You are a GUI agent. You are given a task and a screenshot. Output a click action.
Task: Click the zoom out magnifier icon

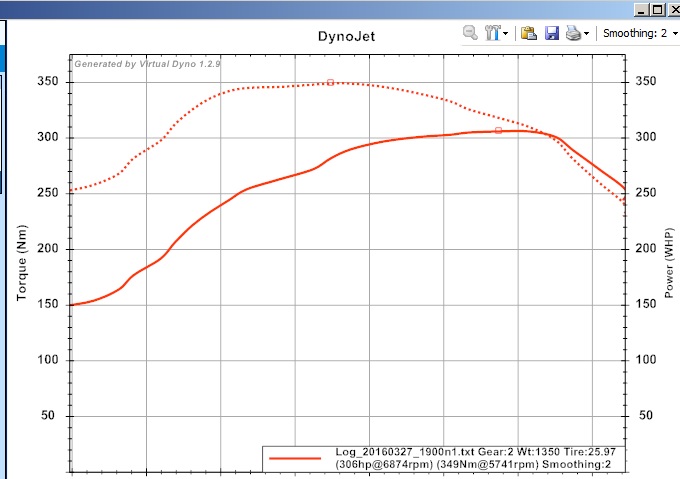click(469, 33)
